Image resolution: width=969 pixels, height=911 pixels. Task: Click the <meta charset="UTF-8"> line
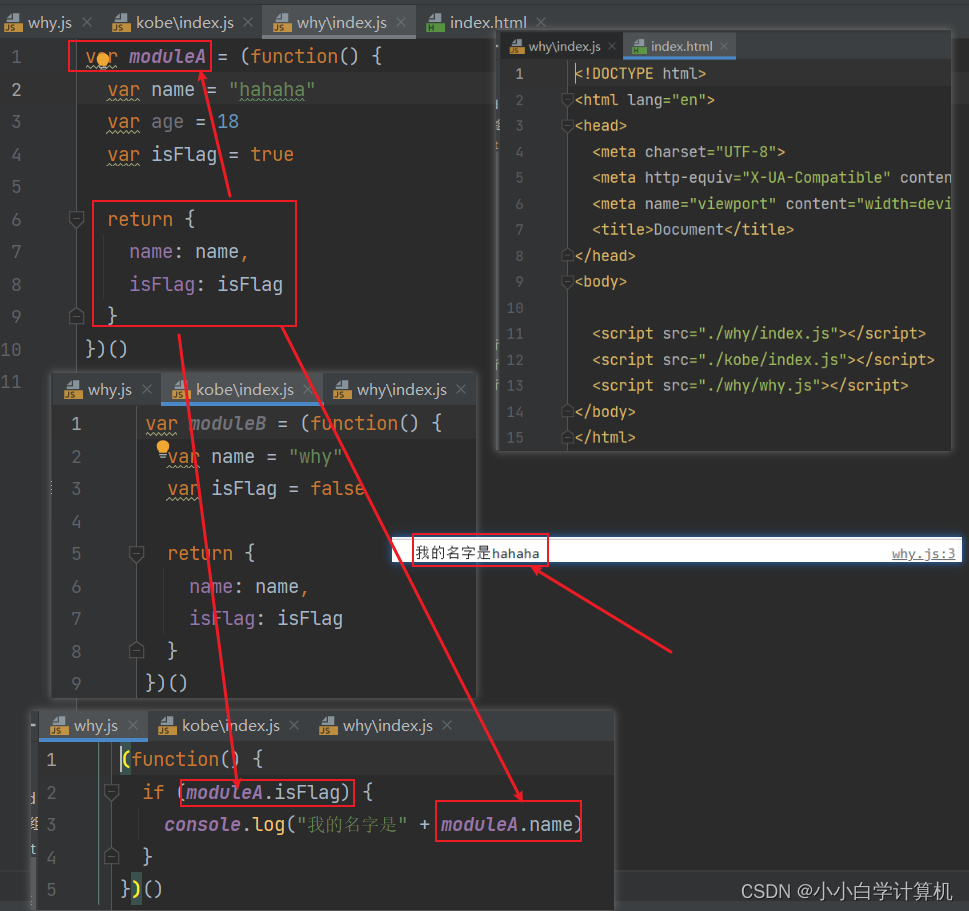(x=688, y=151)
